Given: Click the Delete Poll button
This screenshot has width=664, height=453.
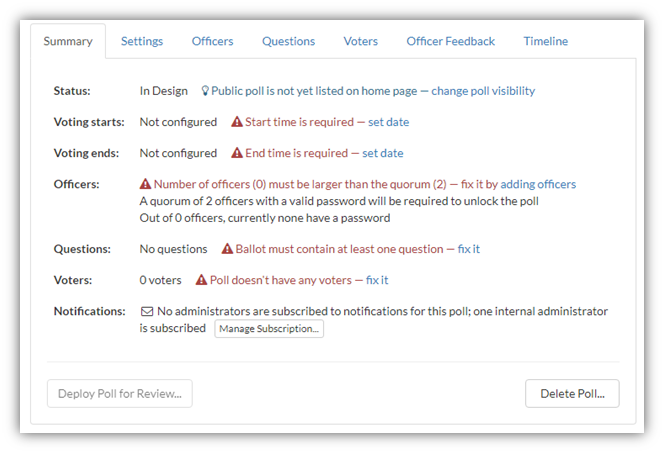Looking at the screenshot, I should tap(572, 393).
